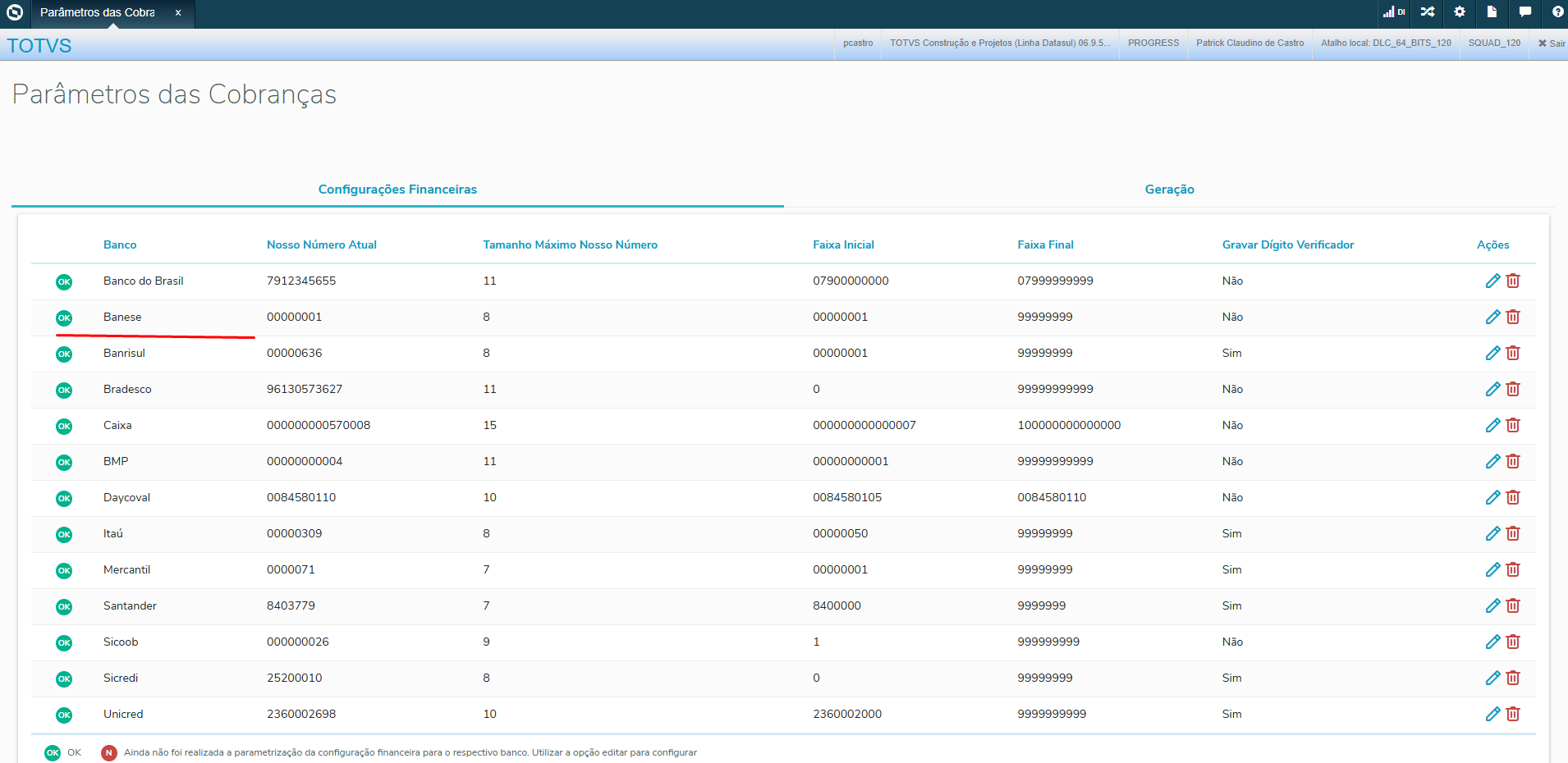This screenshot has width=1568, height=763.
Task: Close the Parâmetros das Cobra tab
Action: pyautogui.click(x=178, y=12)
